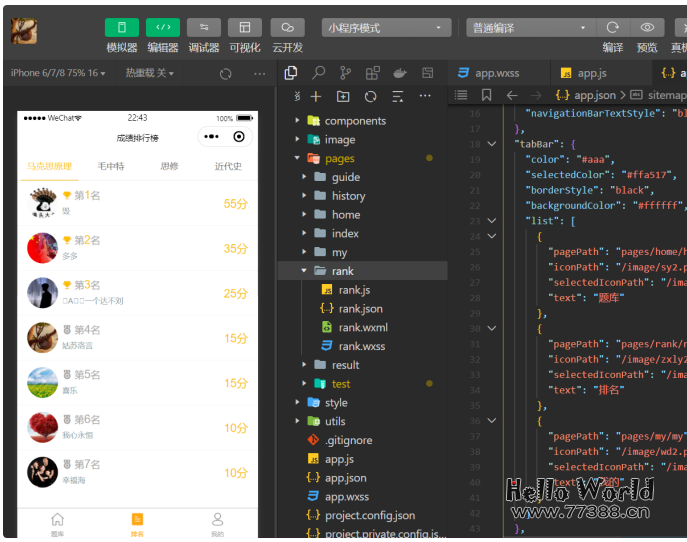Tap the 我的 tab bar button
The height and width of the screenshot is (542, 687).
pyautogui.click(x=217, y=524)
